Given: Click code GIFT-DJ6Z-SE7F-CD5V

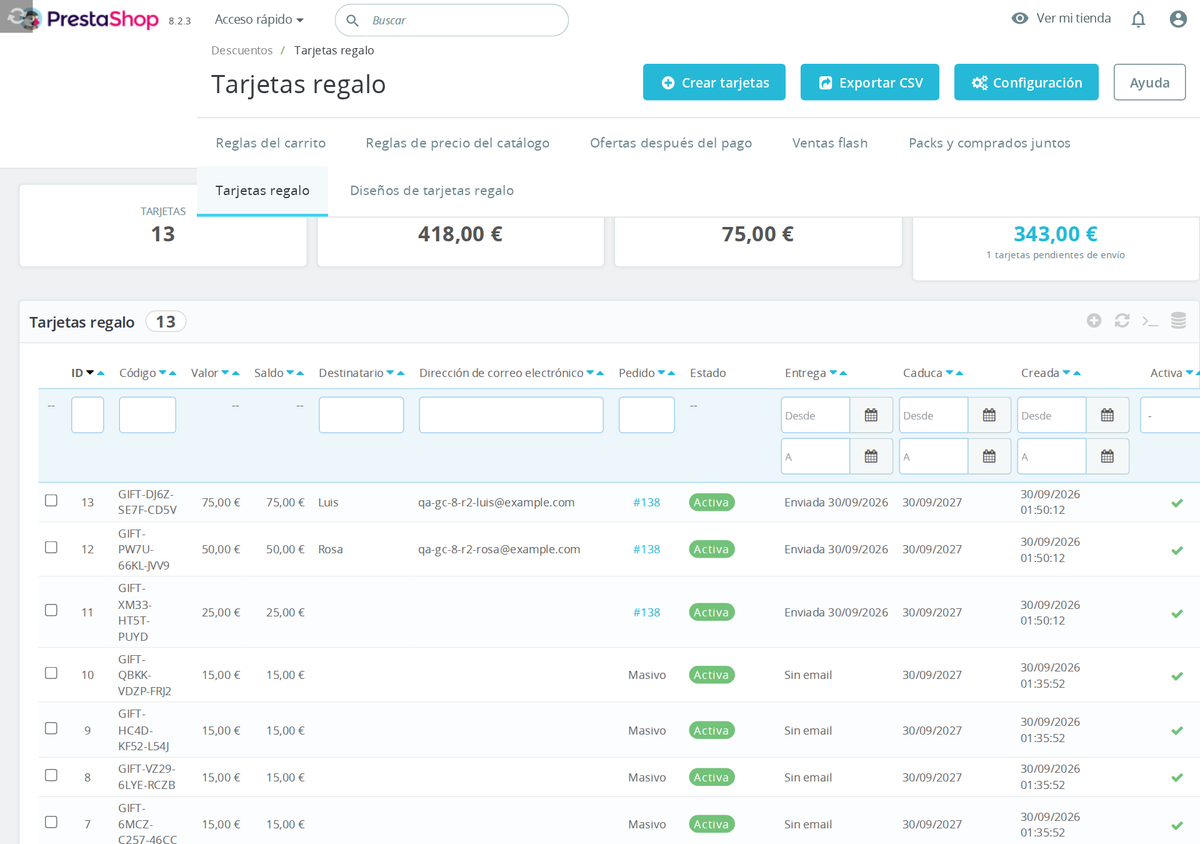Looking at the screenshot, I should (x=147, y=502).
